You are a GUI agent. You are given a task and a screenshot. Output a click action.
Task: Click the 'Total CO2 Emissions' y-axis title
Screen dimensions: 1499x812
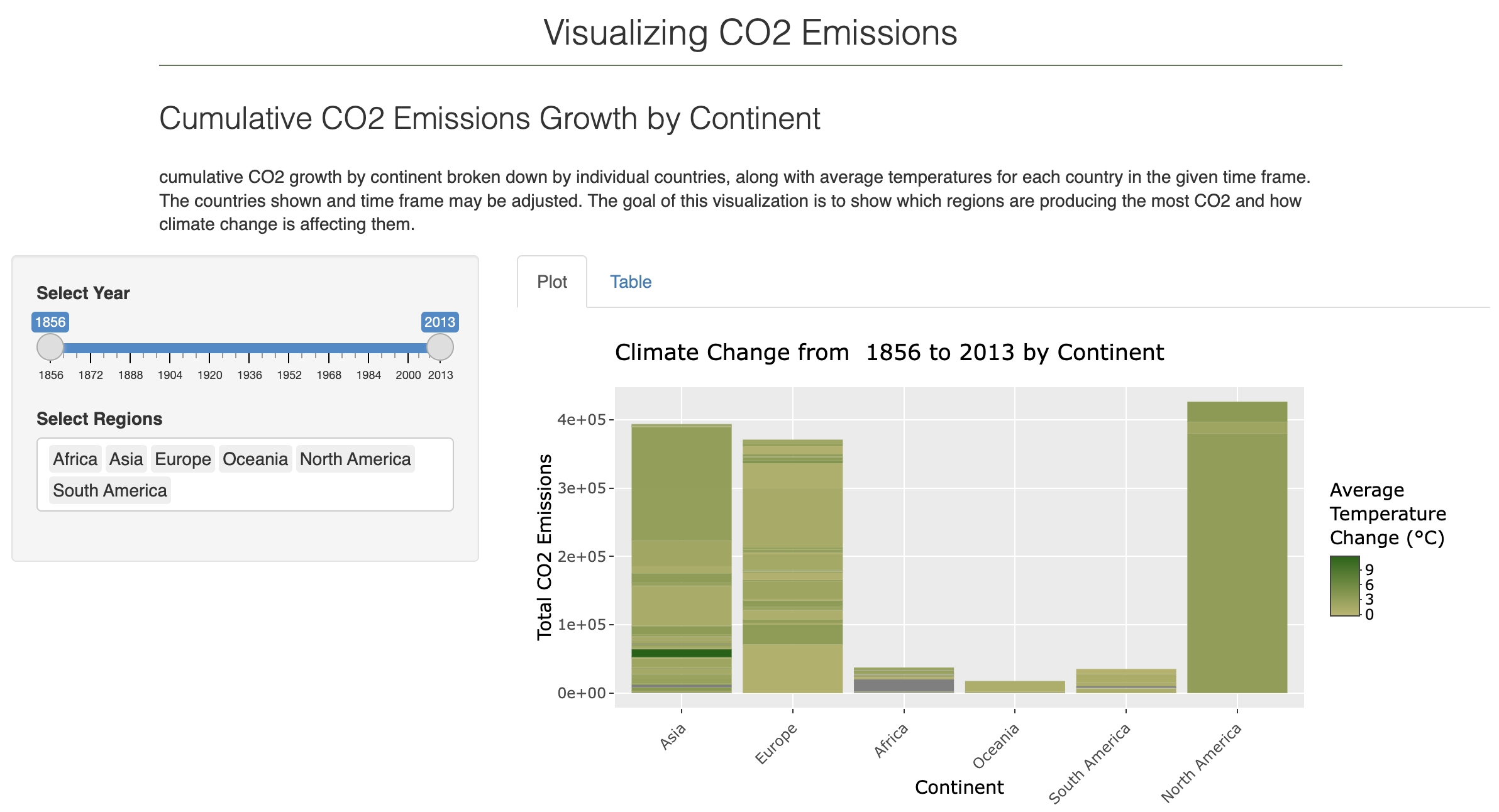[x=545, y=547]
